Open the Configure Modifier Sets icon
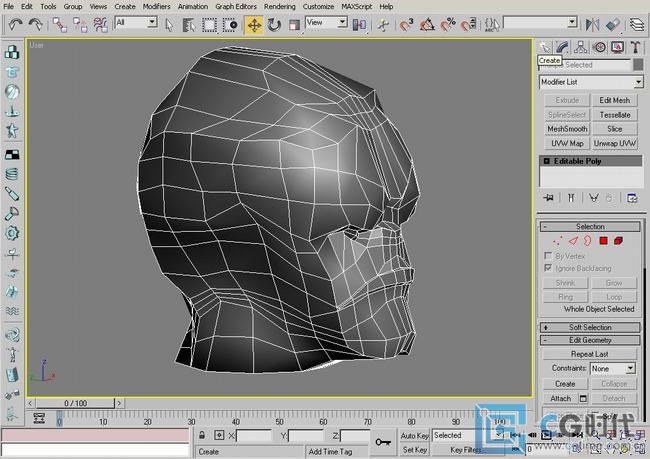Image resolution: width=650 pixels, height=459 pixels. (632, 198)
